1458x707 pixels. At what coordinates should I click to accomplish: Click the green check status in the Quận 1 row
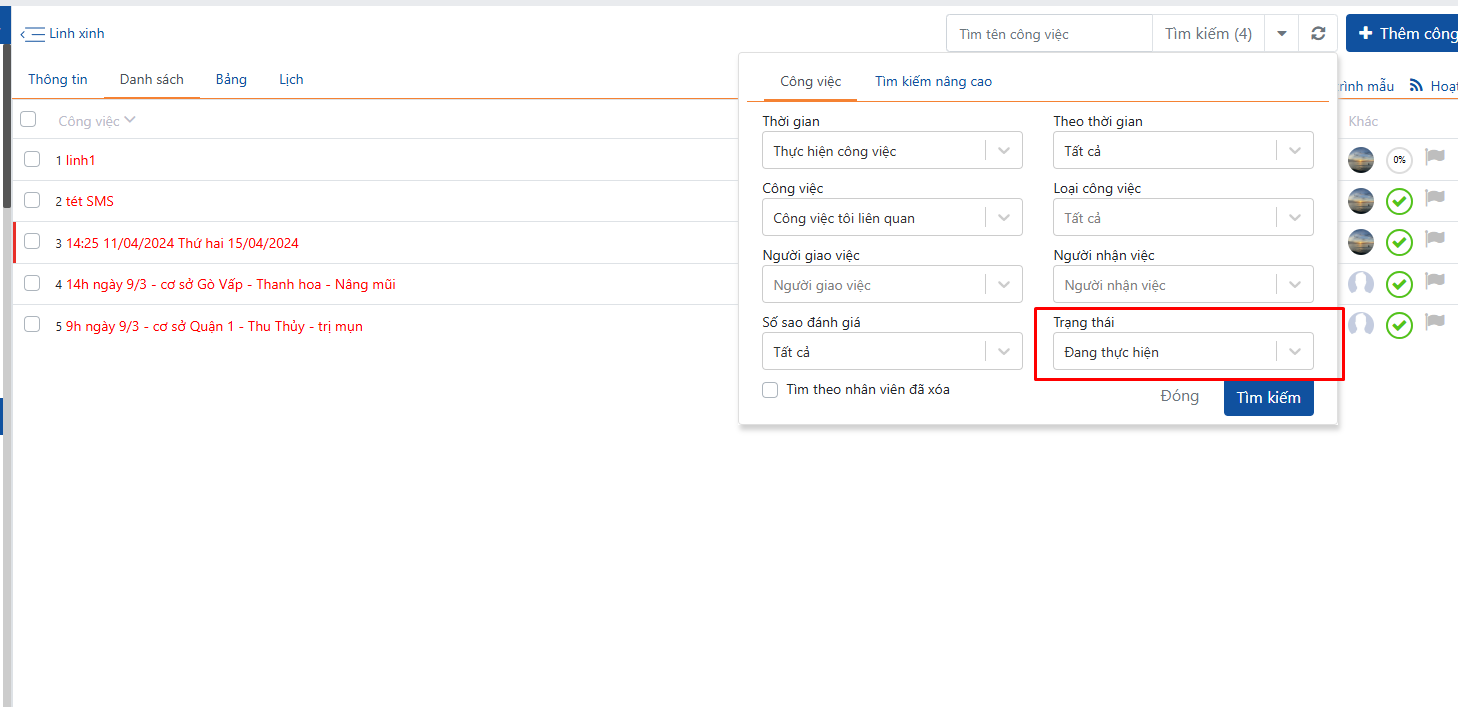coord(1399,326)
